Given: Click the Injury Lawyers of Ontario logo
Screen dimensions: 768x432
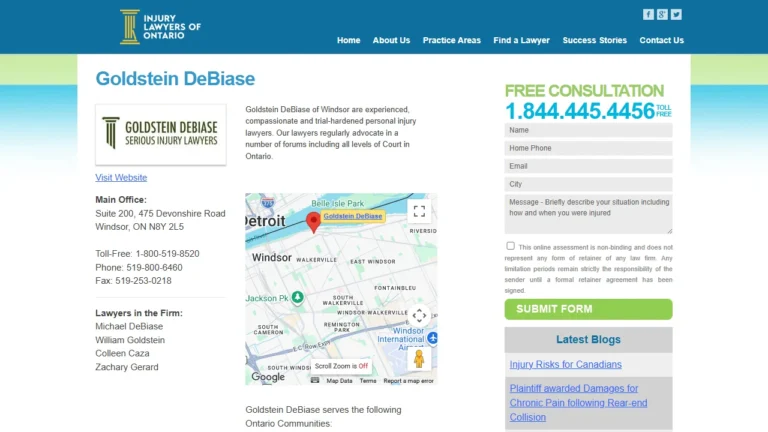Looking at the screenshot, I should coord(160,27).
